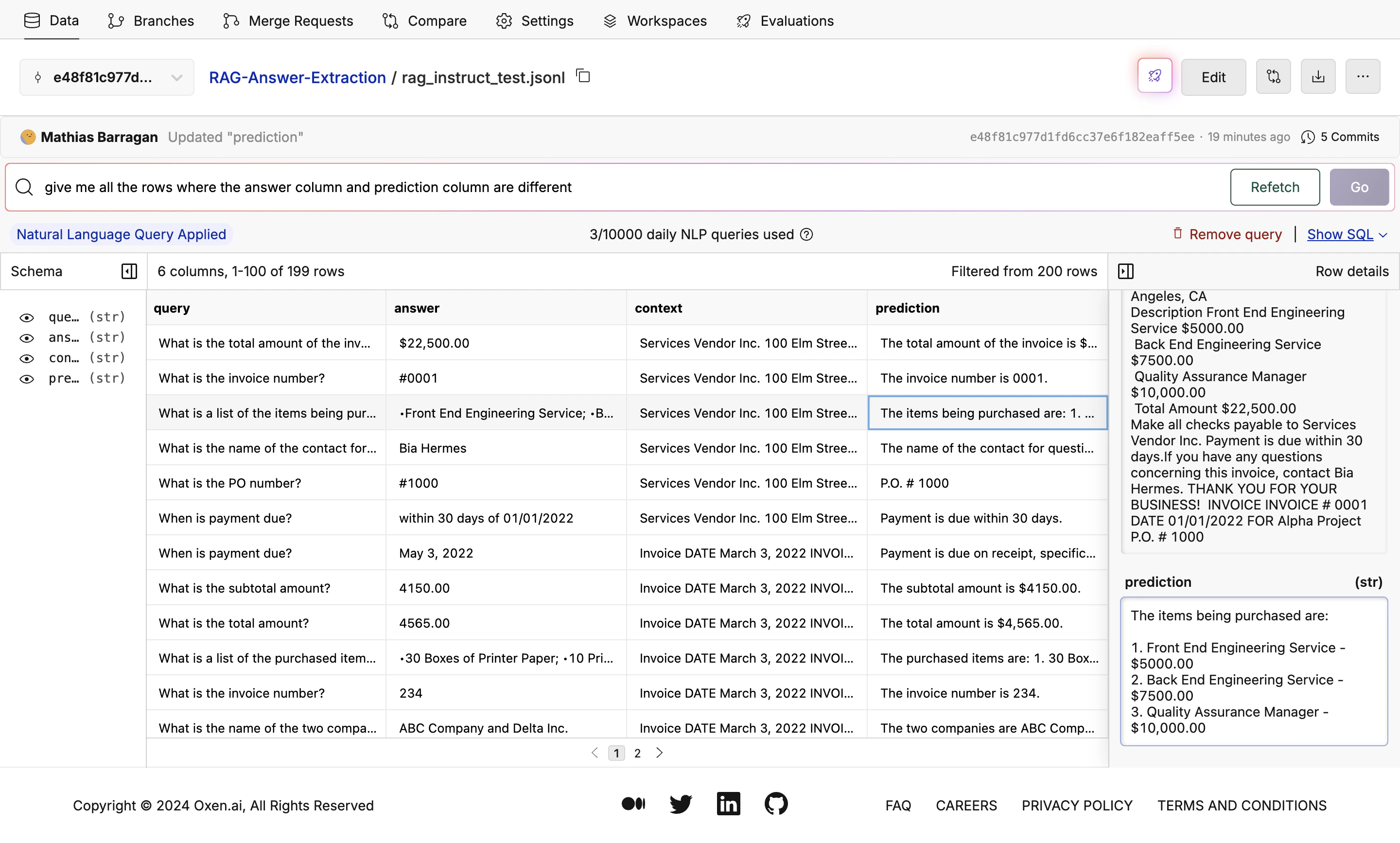Go to next page with right chevron
1400x843 pixels.
[x=659, y=753]
